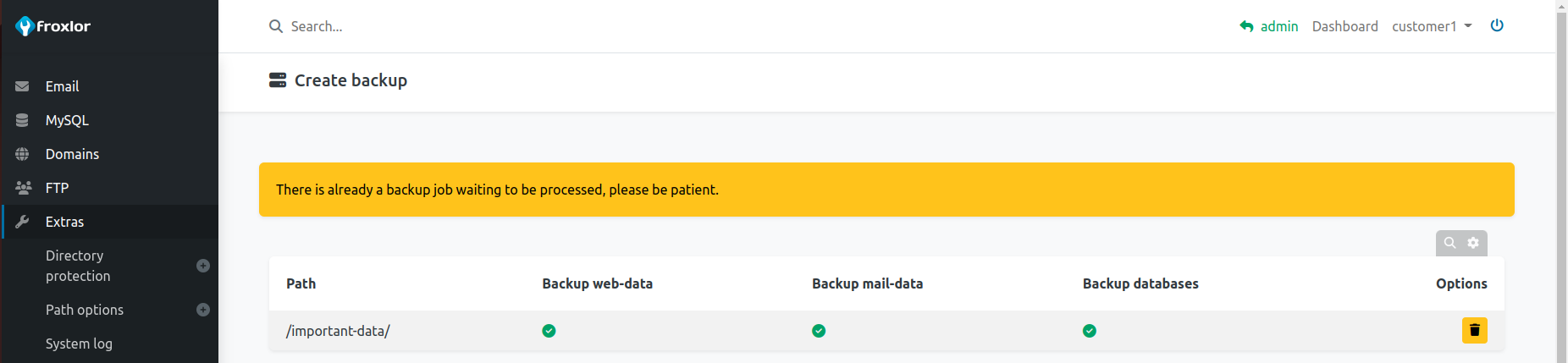This screenshot has width=1568, height=363.
Task: Click the admin return arrow icon
Action: (1246, 26)
